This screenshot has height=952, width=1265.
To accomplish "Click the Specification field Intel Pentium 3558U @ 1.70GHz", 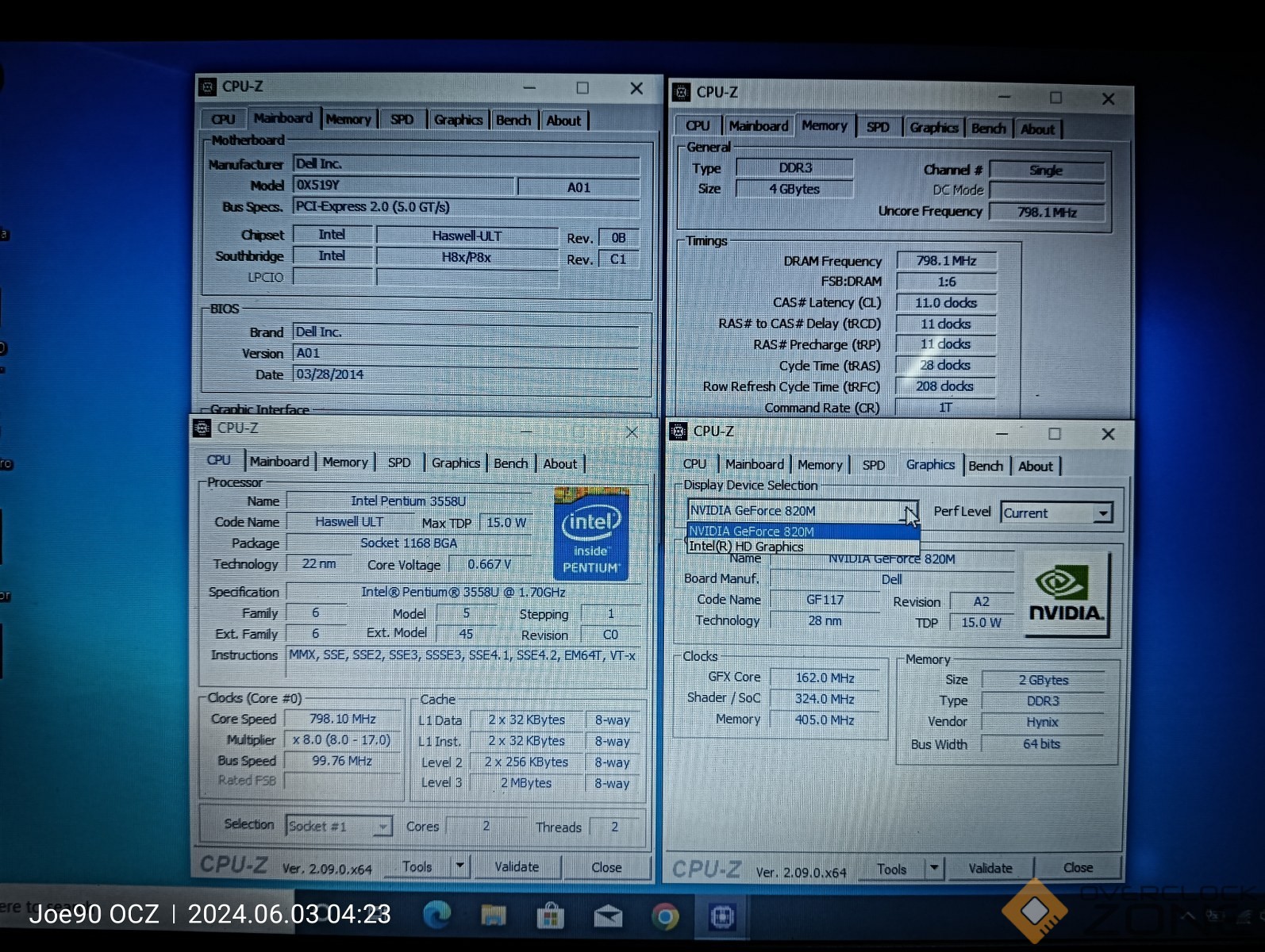I will (x=464, y=592).
